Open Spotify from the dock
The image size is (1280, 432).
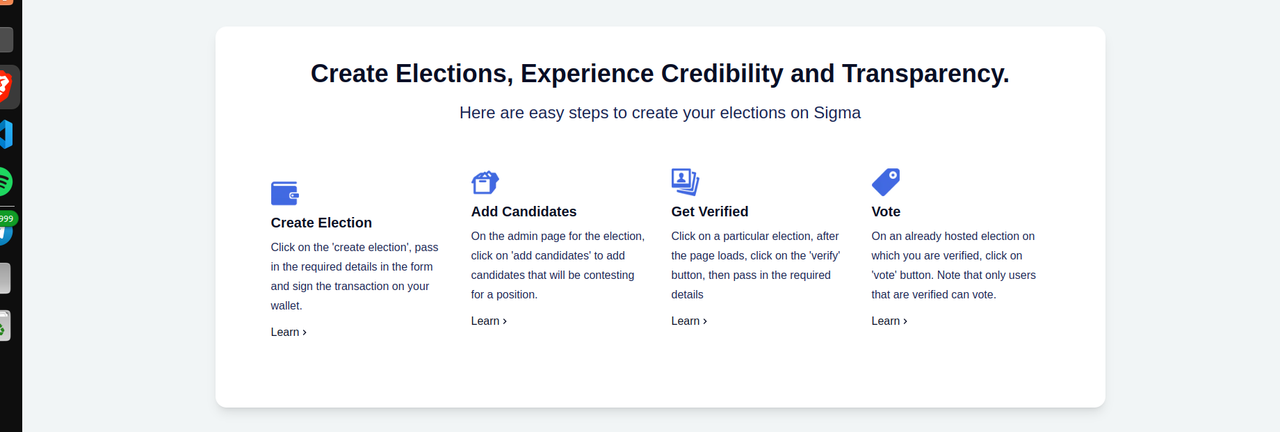click(x=5, y=181)
